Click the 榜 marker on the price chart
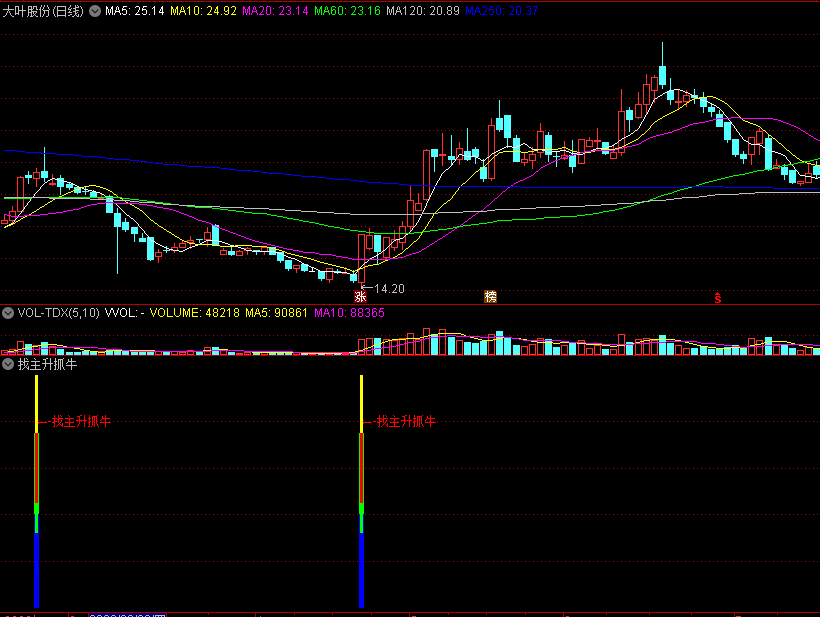The height and width of the screenshot is (617, 820). 490,297
